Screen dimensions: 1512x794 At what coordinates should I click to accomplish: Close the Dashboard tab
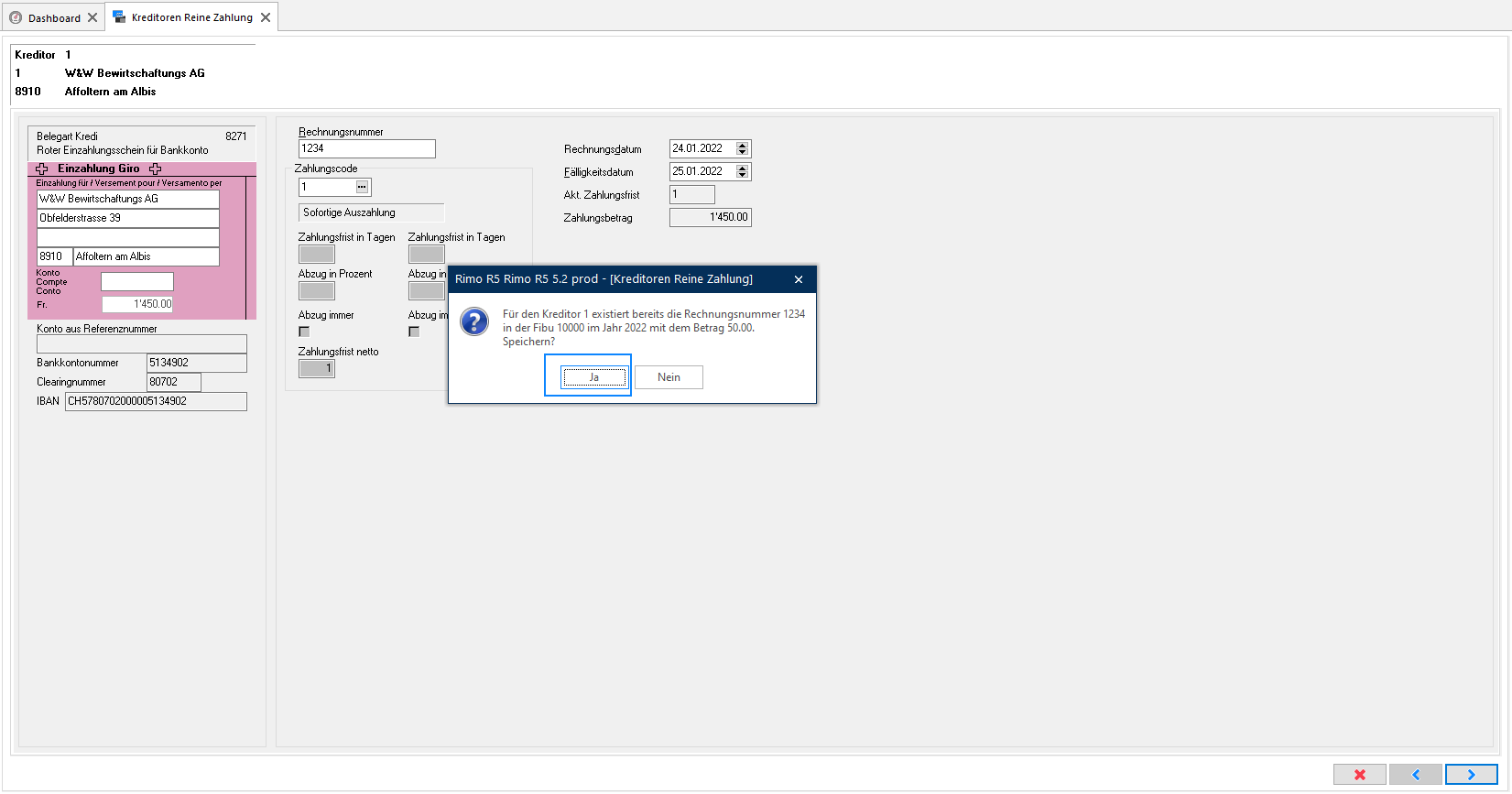pos(92,17)
